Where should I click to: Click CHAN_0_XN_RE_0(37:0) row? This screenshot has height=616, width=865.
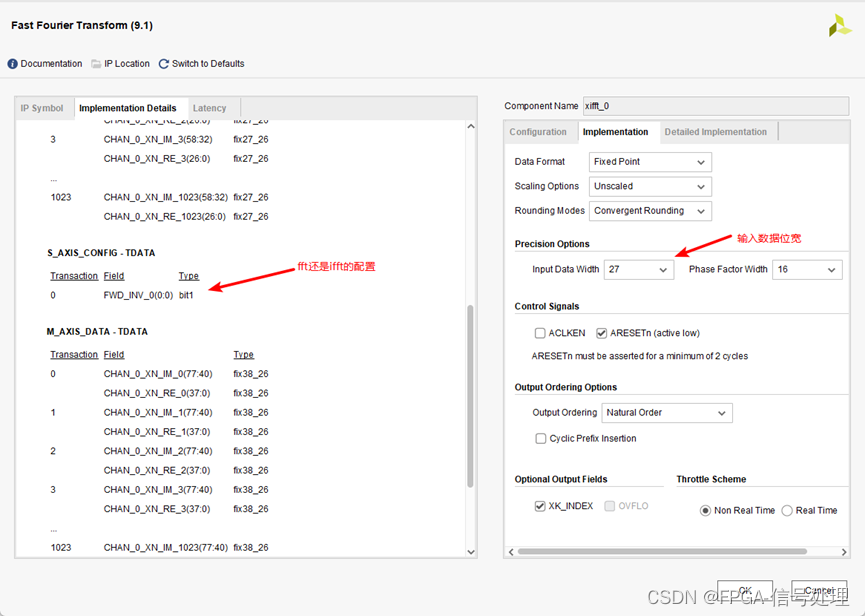[157, 393]
